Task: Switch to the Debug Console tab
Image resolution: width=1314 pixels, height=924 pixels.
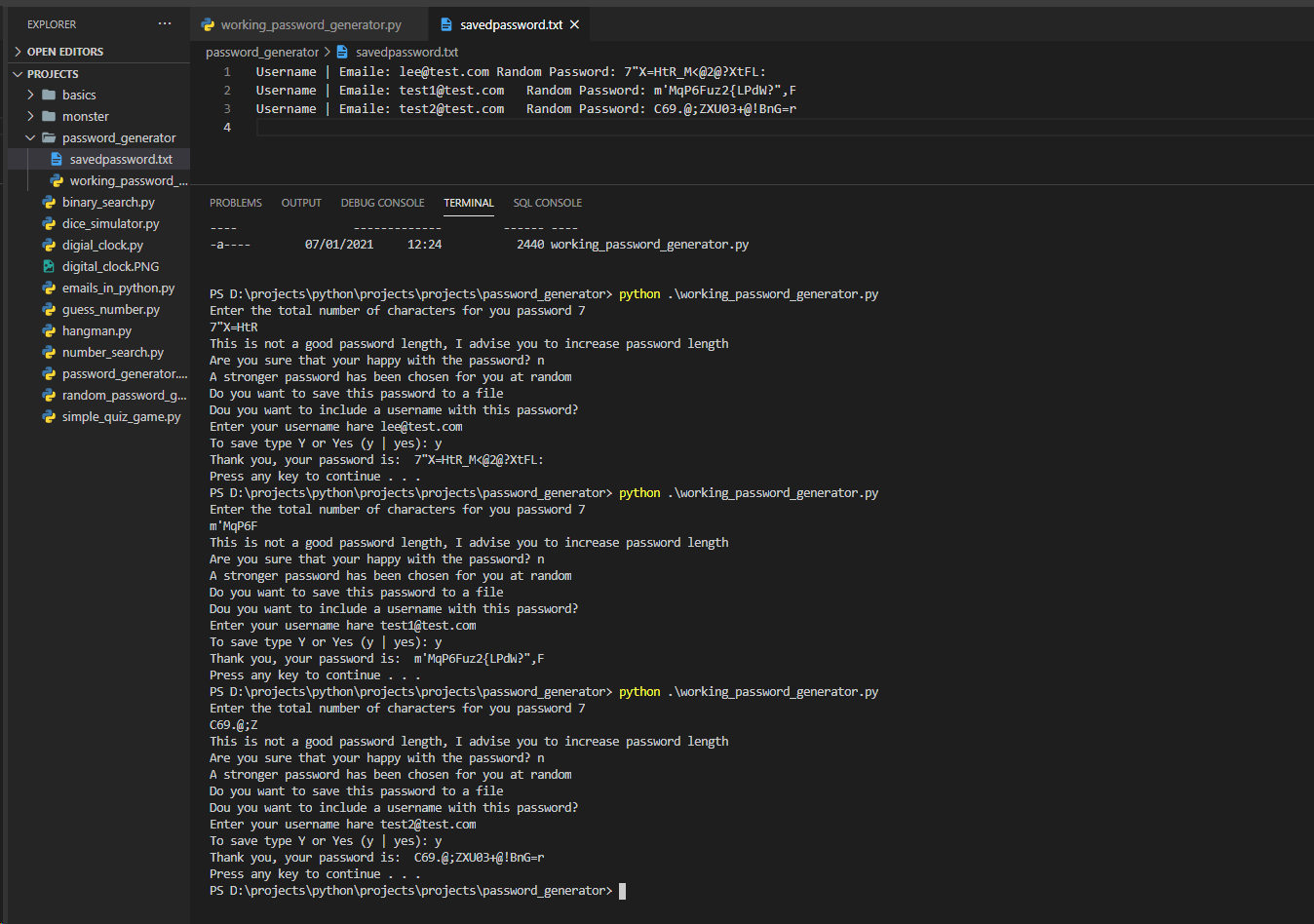Action: pyautogui.click(x=382, y=203)
